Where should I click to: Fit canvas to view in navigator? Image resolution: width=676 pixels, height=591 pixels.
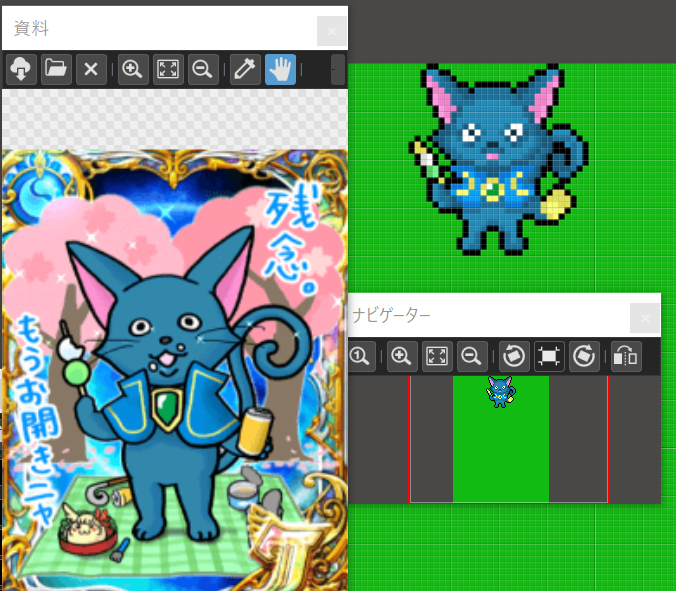(437, 356)
